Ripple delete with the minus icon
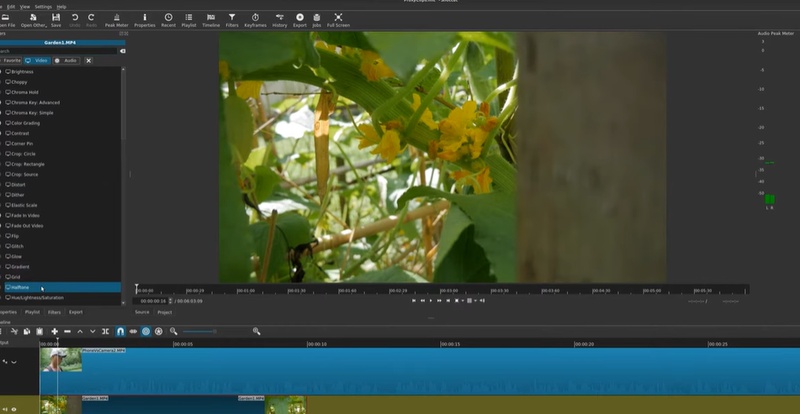Viewport: 800px width, 414px height. click(x=67, y=331)
